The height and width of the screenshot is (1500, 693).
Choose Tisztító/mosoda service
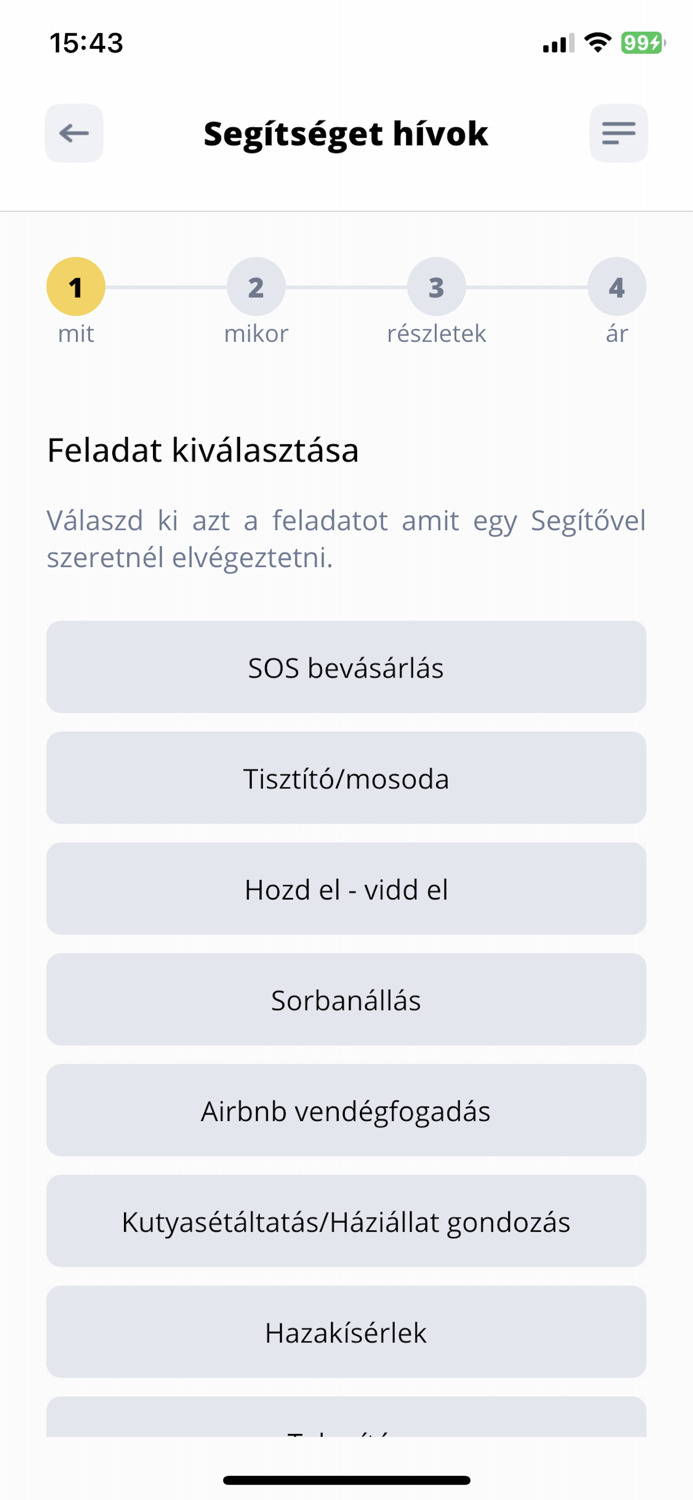click(346, 778)
